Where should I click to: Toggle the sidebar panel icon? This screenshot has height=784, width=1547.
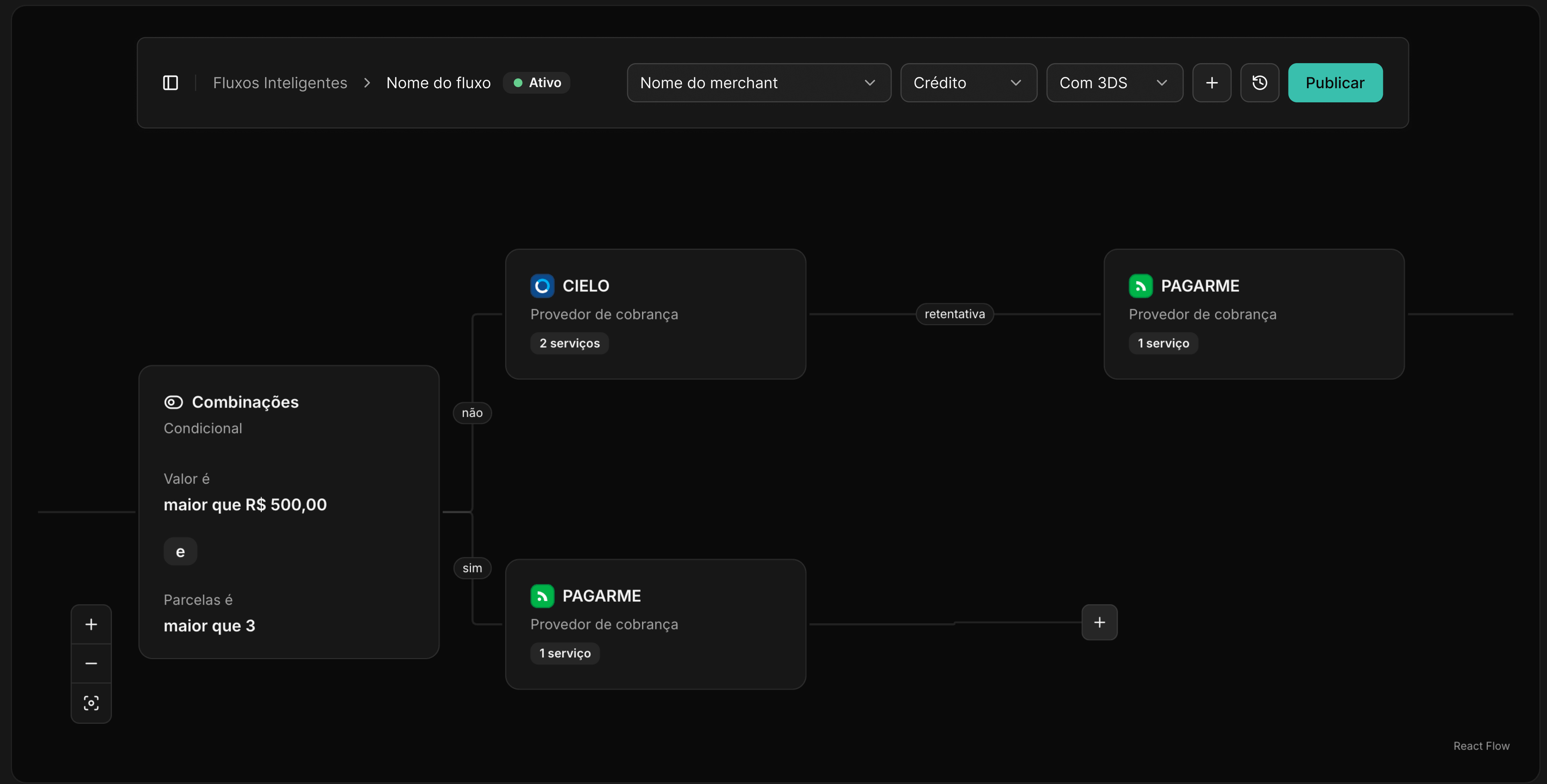(171, 83)
